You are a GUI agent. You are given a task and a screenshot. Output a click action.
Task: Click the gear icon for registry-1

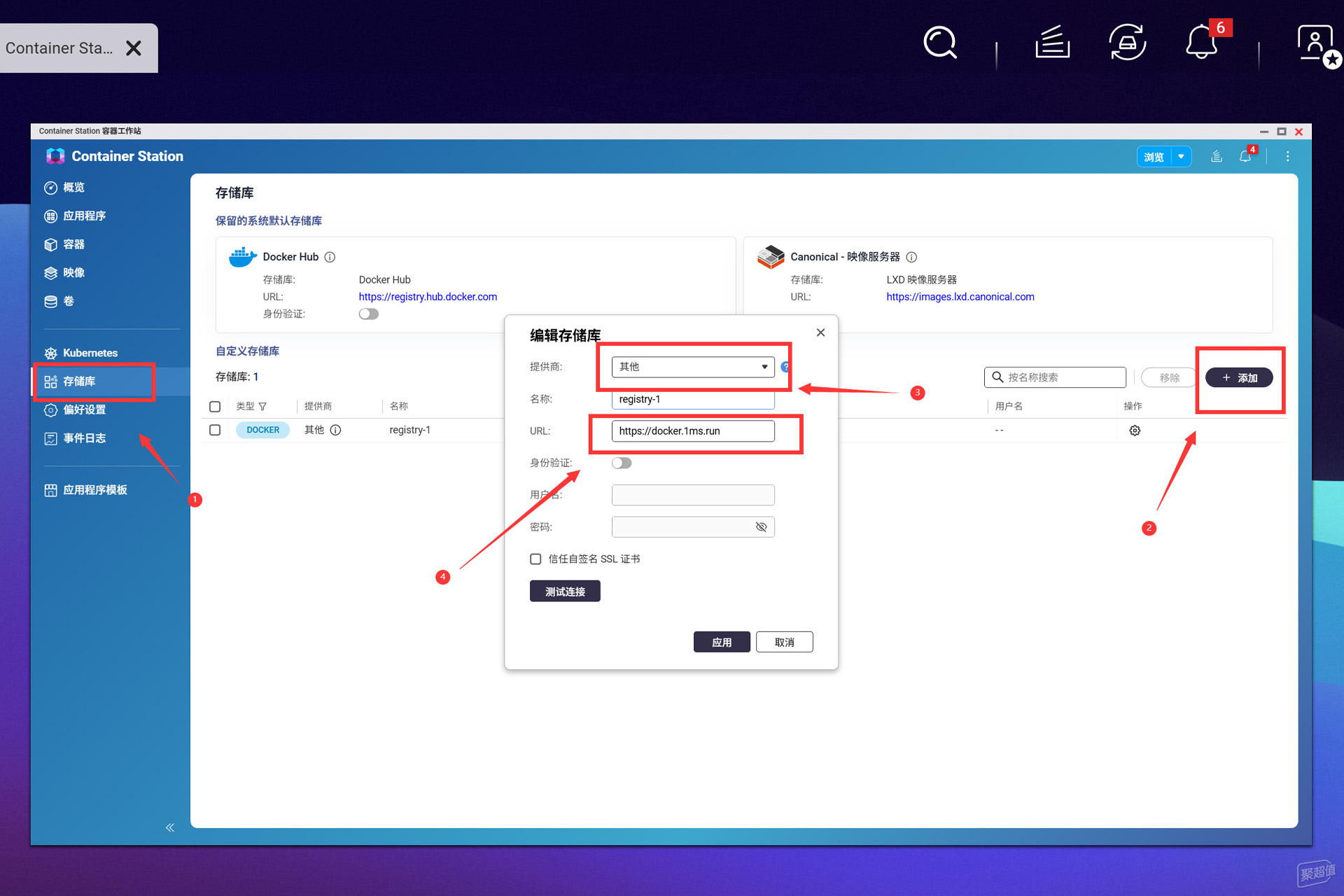1135,430
